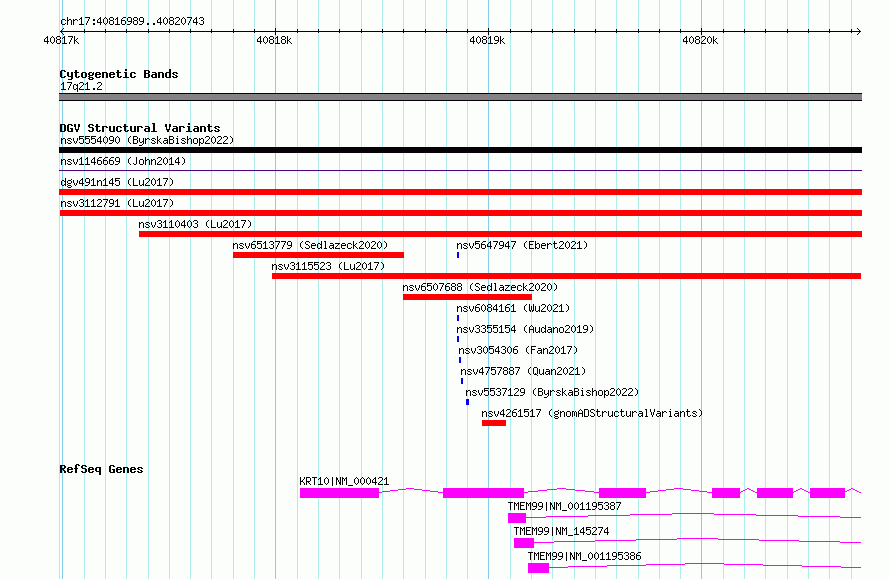
Task: Click the red bar under nsv3112791
Action: pos(460,213)
